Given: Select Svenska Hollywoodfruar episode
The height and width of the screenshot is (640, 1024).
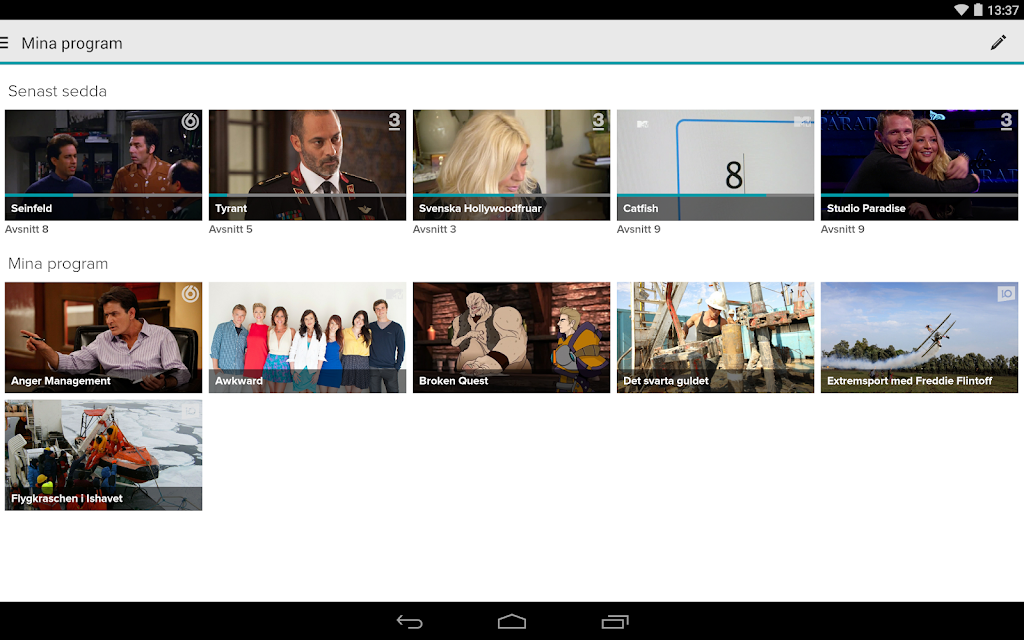Looking at the screenshot, I should pyautogui.click(x=511, y=165).
